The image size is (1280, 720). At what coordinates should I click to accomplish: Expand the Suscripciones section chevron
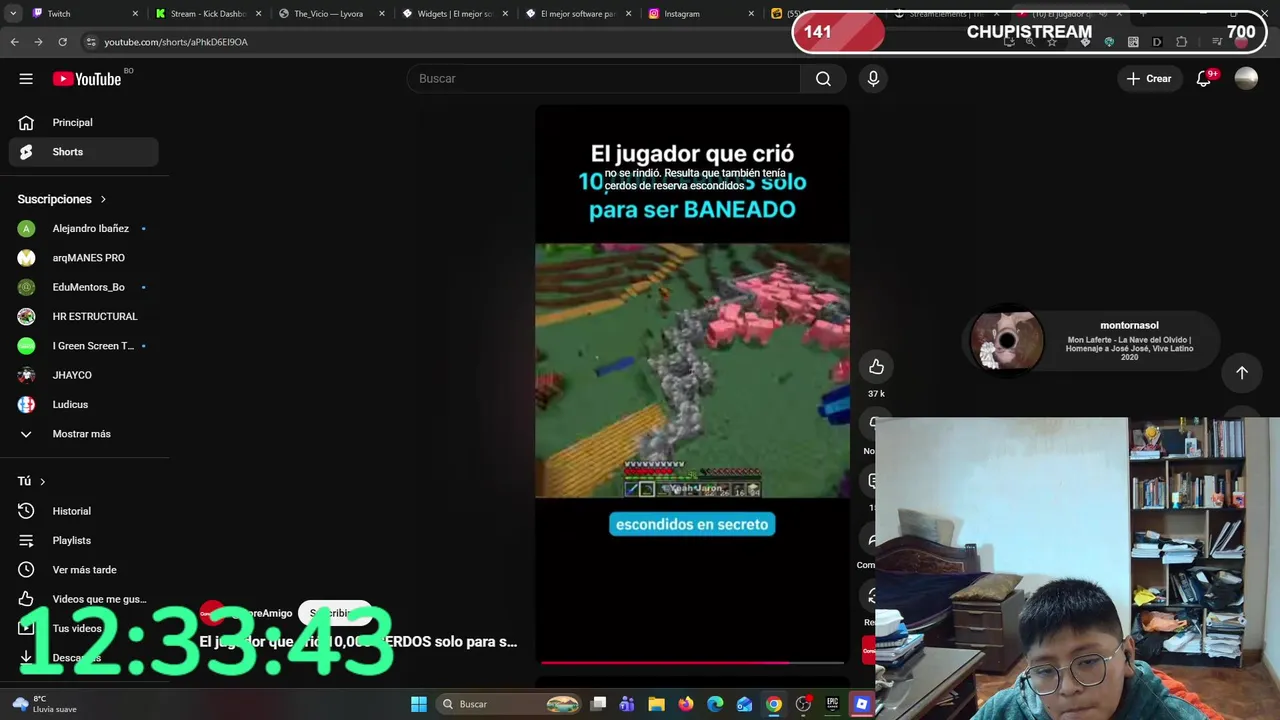(x=103, y=199)
